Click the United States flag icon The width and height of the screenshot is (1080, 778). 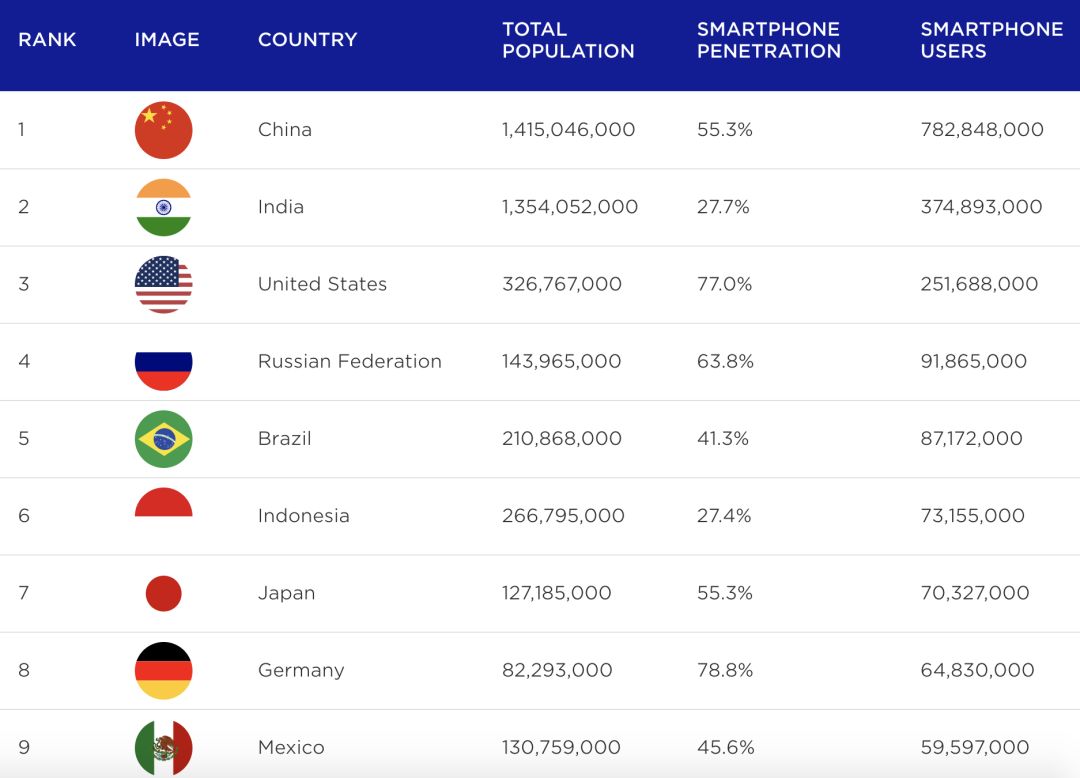pos(163,284)
